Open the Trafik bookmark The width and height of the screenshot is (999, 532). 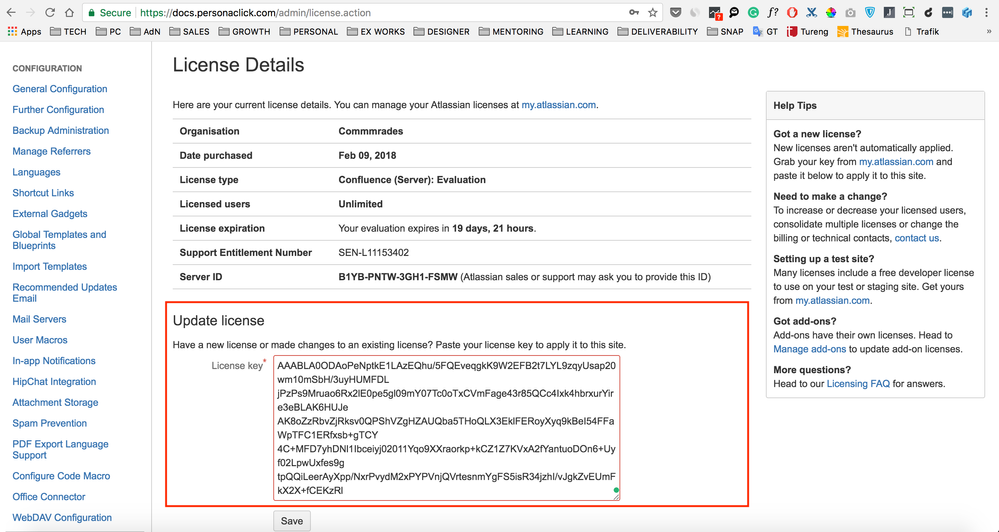click(x=921, y=31)
